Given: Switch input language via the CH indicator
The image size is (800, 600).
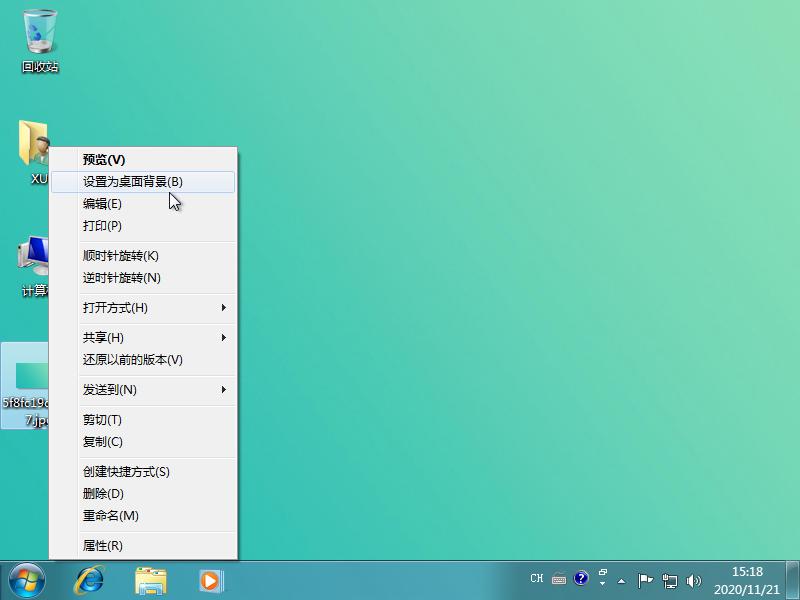Looking at the screenshot, I should tap(537, 578).
